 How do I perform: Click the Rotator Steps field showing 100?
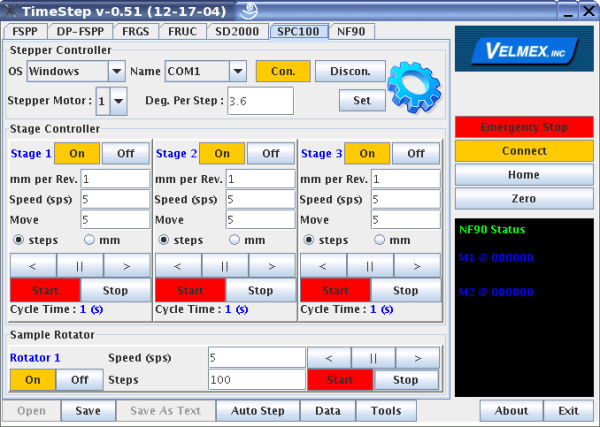(x=257, y=380)
